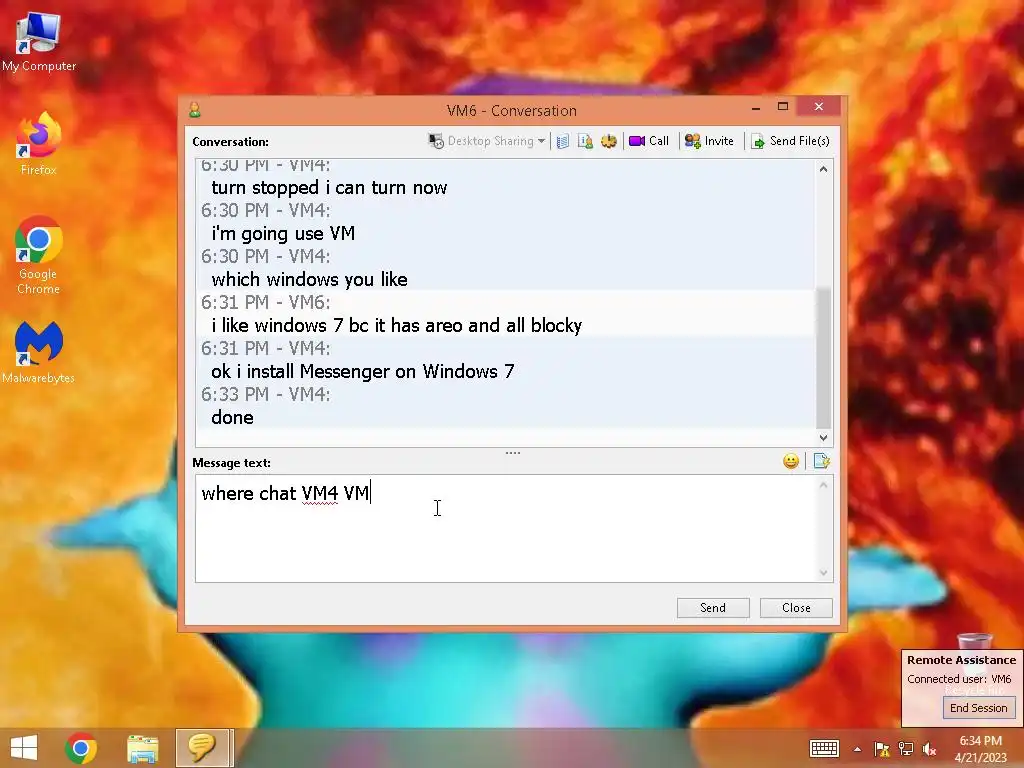
Task: Click the muted volume tray icon
Action: [929, 749]
